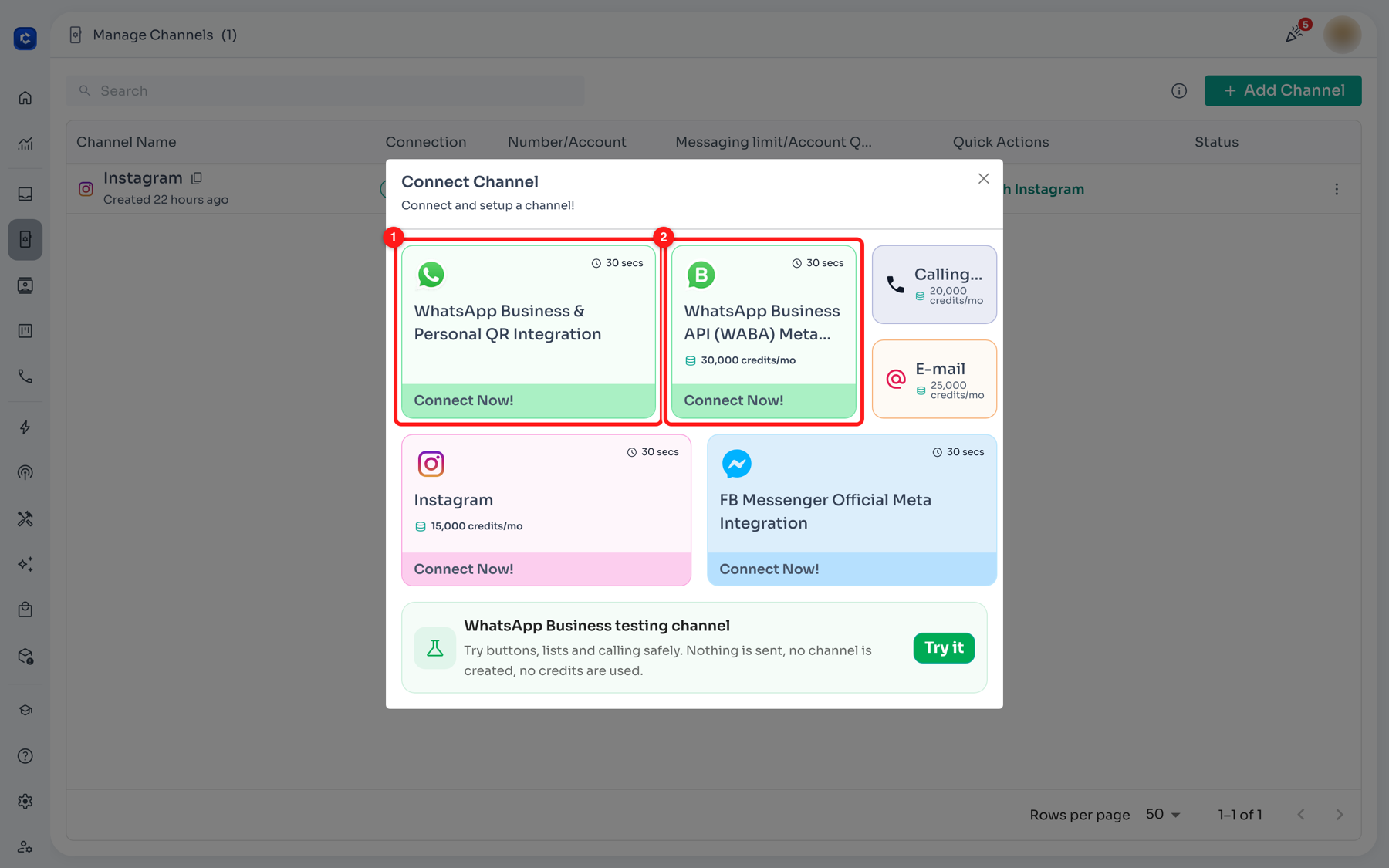Open the lightning bolt automation icon

pyautogui.click(x=25, y=427)
